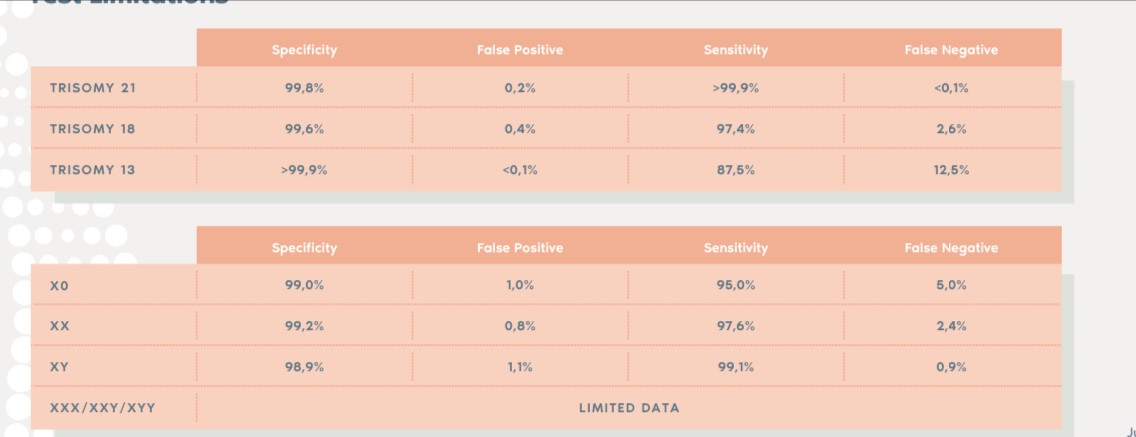Click the 0,9% false negative cell for XY

pyautogui.click(x=951, y=367)
